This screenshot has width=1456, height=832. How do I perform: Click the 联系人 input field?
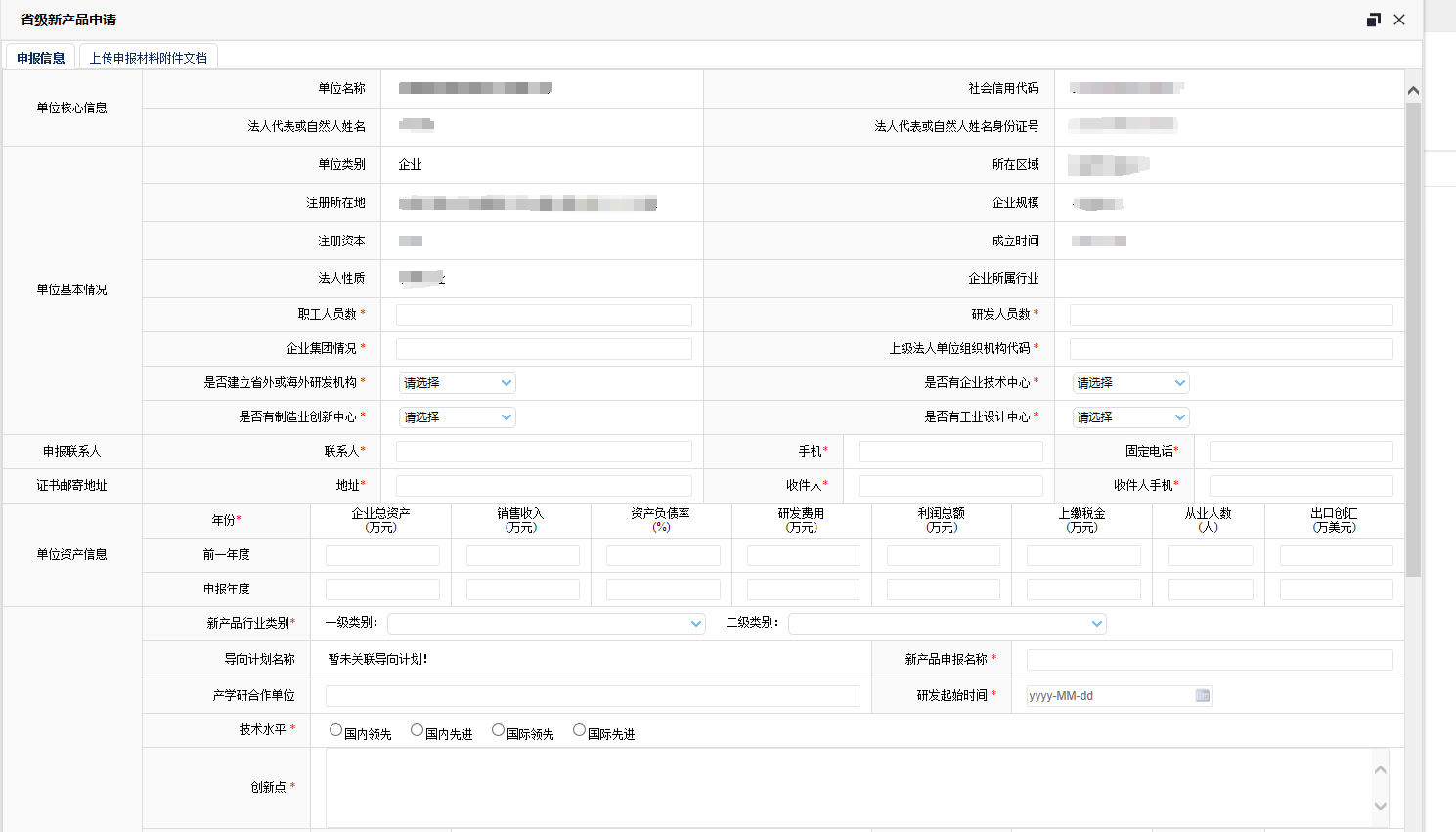pyautogui.click(x=544, y=452)
